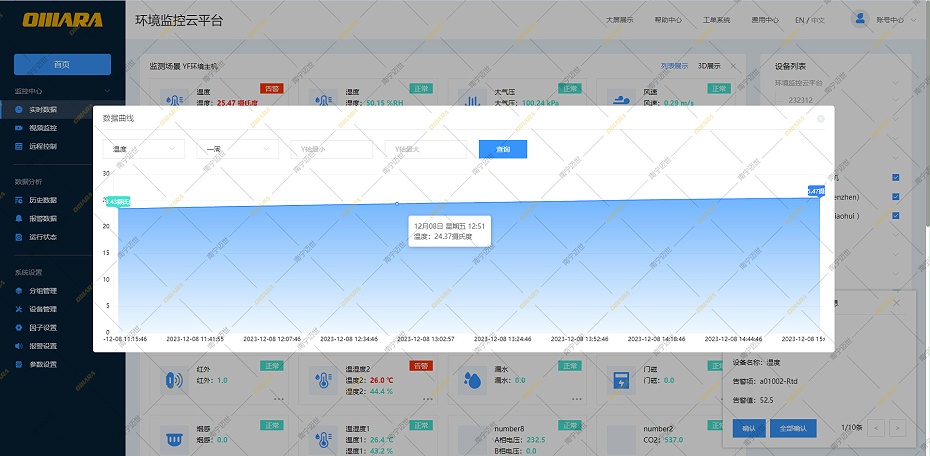The width and height of the screenshot is (930, 456).
Task: Open the 温度 parameter dropdown
Action: (x=144, y=149)
